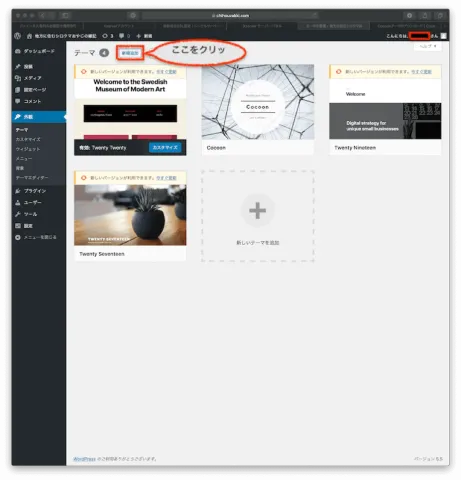Click update-now link on Twenty Seventeen card
The image size is (461, 480).
coord(166,178)
